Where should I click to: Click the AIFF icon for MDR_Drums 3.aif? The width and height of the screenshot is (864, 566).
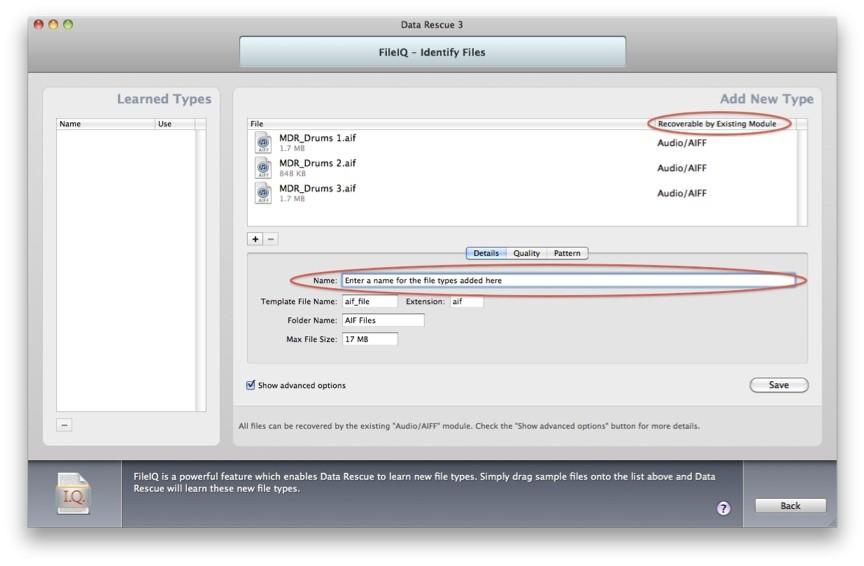click(x=263, y=193)
